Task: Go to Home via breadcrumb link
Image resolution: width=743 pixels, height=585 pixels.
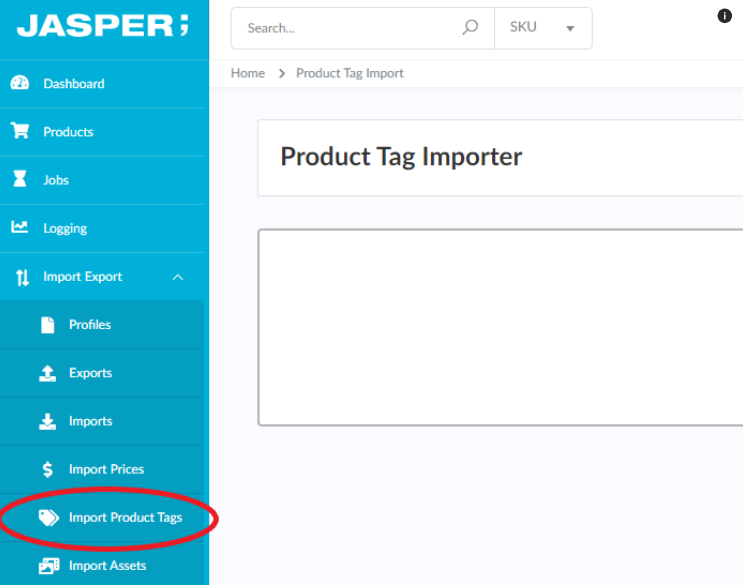Action: [248, 73]
